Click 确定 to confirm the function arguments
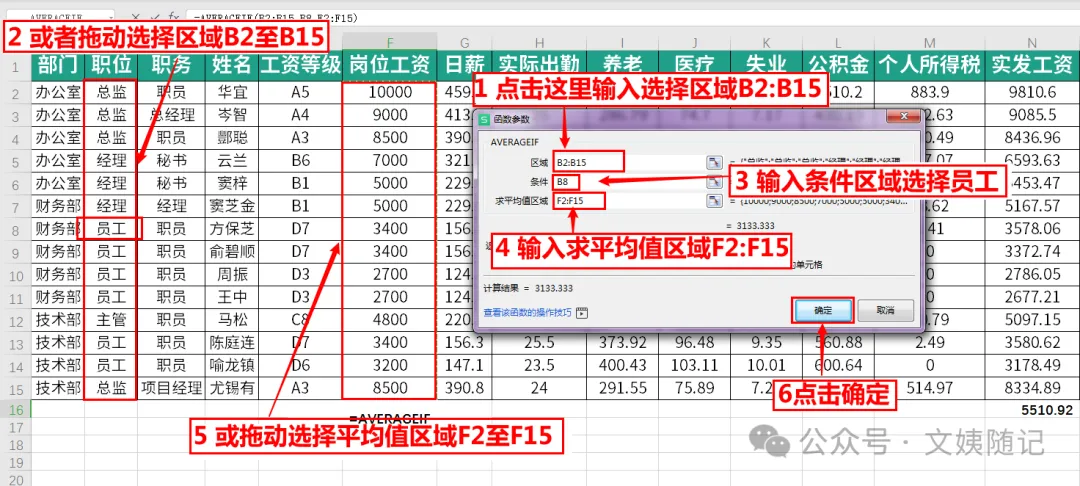Image resolution: width=1080 pixels, height=486 pixels. point(823,310)
